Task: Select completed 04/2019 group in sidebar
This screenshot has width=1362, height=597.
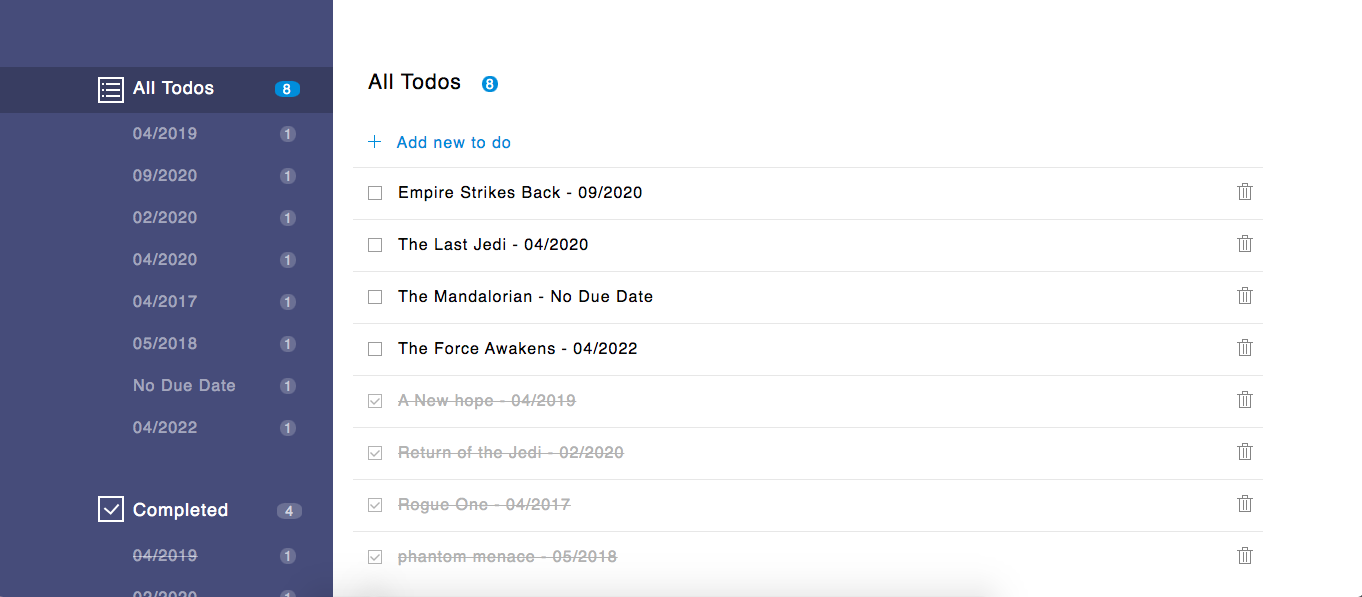Action: click(166, 556)
